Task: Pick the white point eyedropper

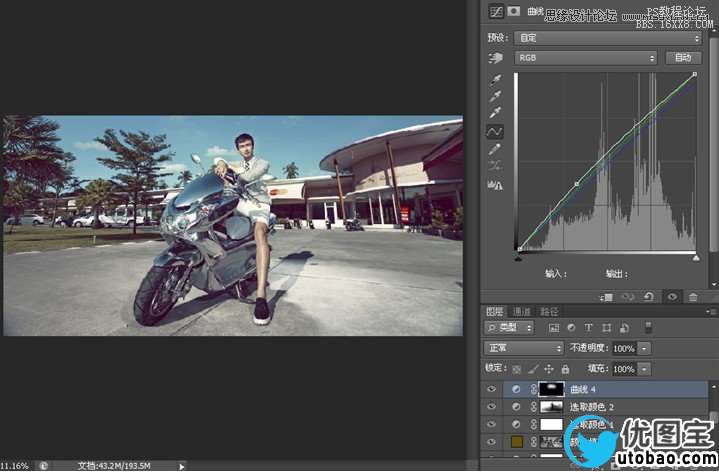Action: click(495, 112)
